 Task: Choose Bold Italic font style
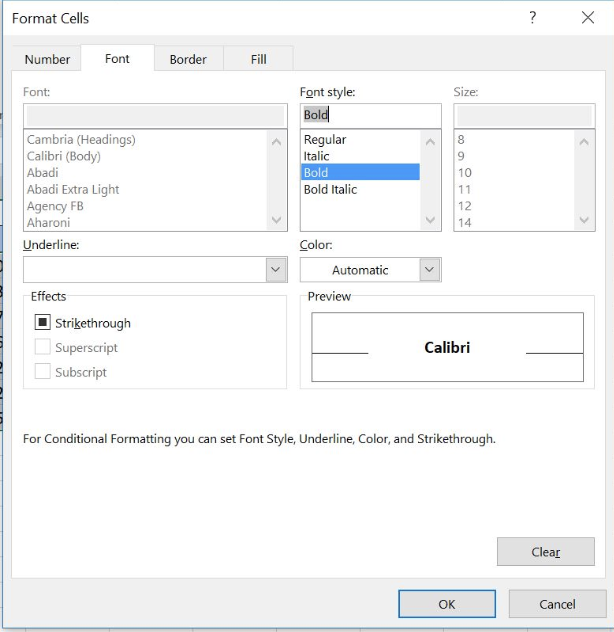pyautogui.click(x=360, y=189)
